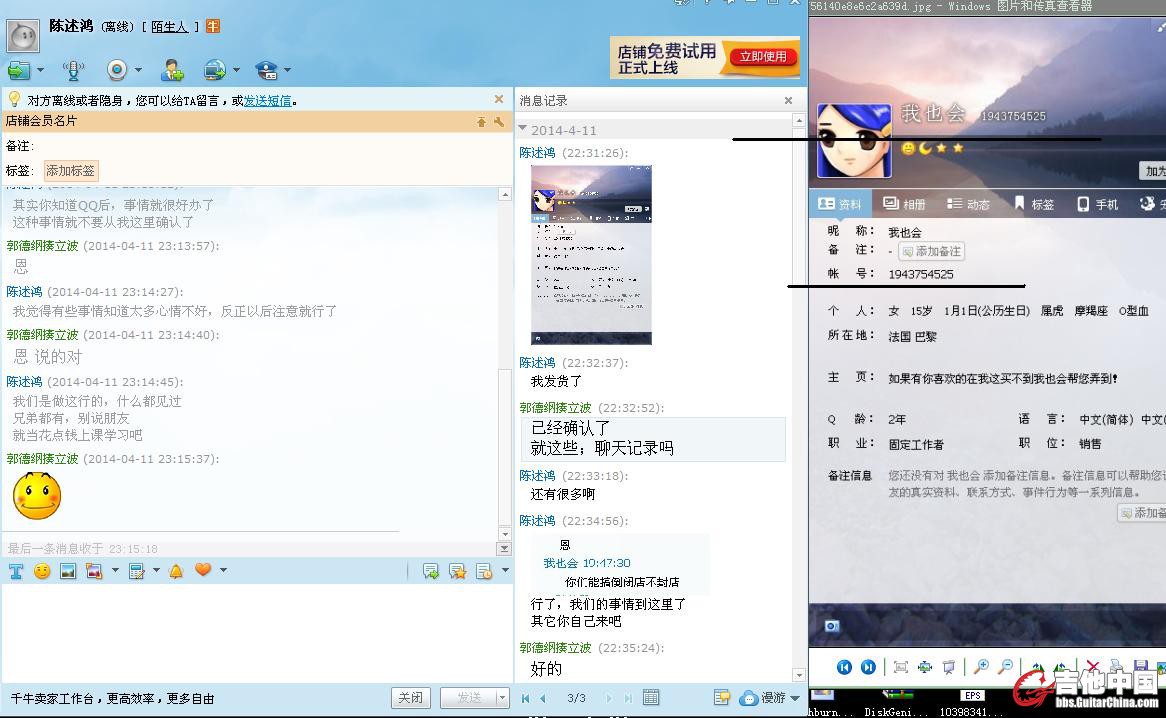Collapse the 2014-4-11 date group
This screenshot has width=1166, height=718.
522,129
